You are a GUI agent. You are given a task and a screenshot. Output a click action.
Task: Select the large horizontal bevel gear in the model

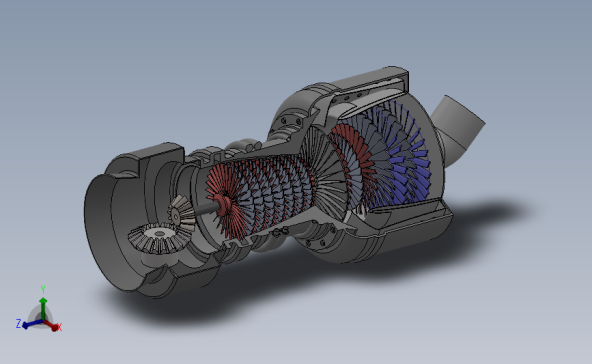tap(159, 239)
